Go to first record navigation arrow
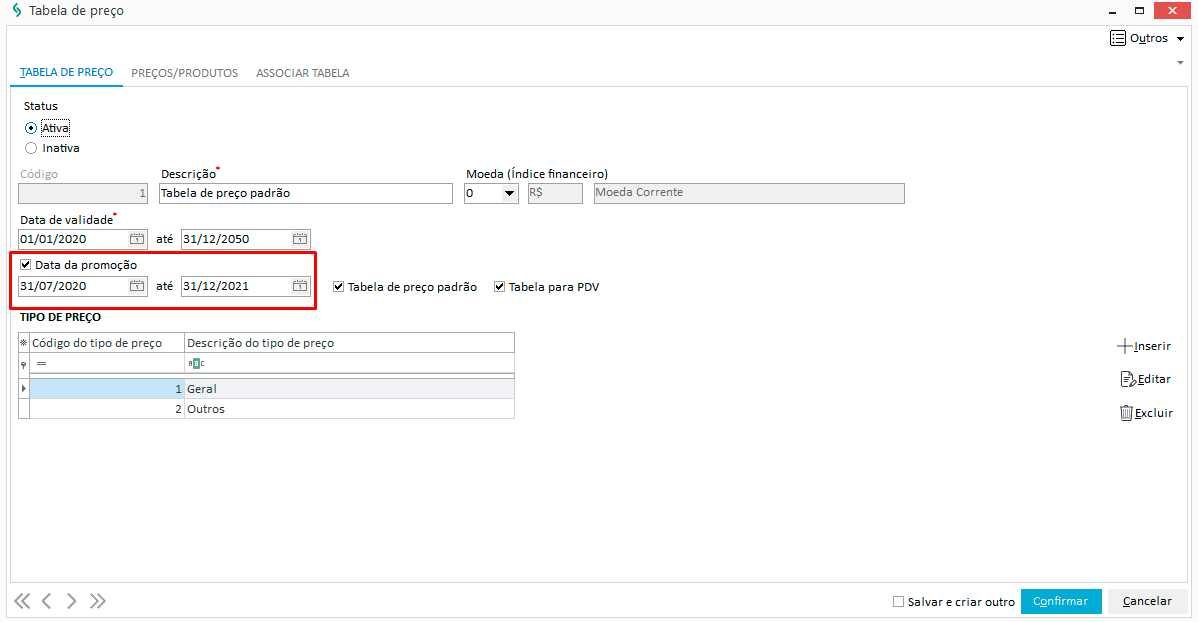The height and width of the screenshot is (622, 1198). click(22, 601)
